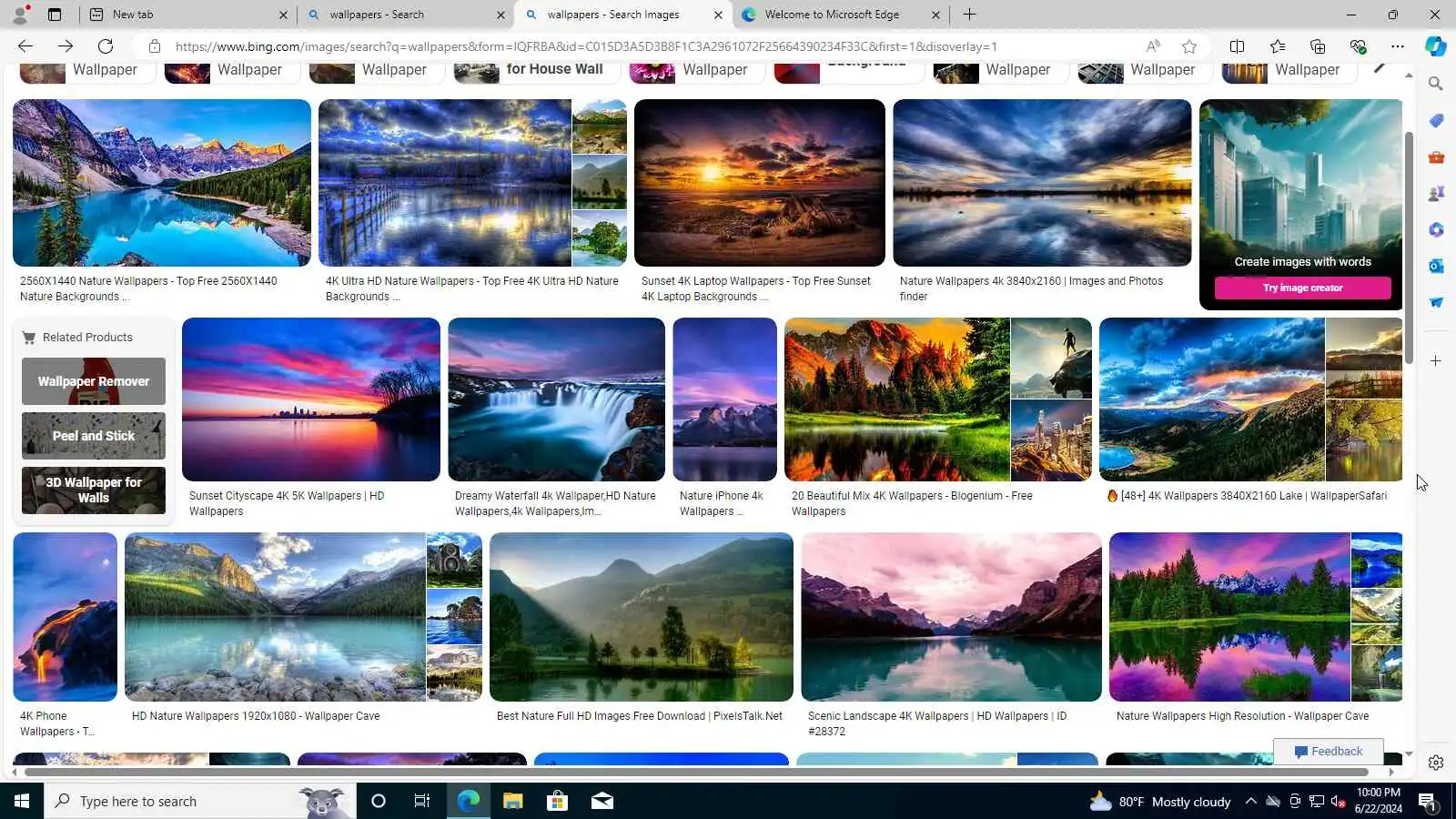Open 4K Ultra HD Nature Wallpapers image
This screenshot has width=1456, height=819.
[445, 183]
